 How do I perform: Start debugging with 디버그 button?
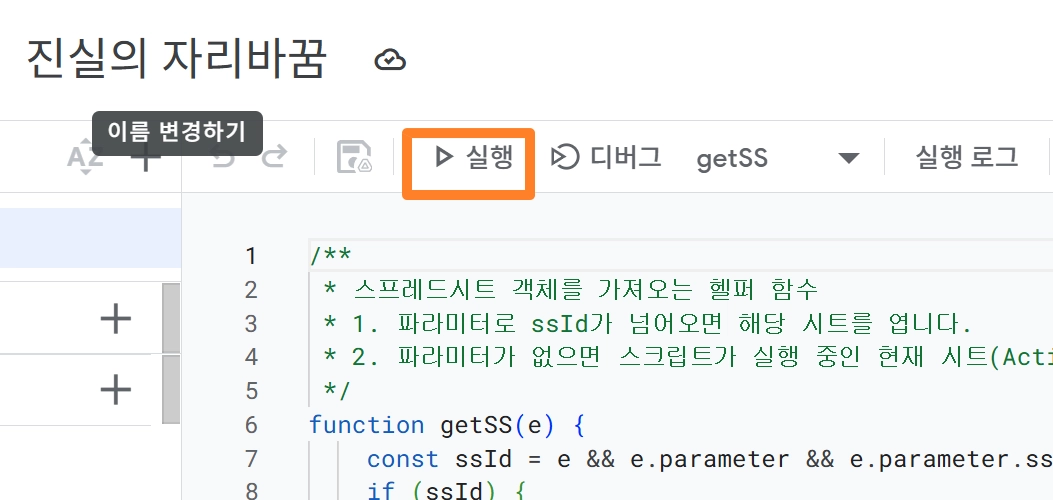tap(606, 158)
